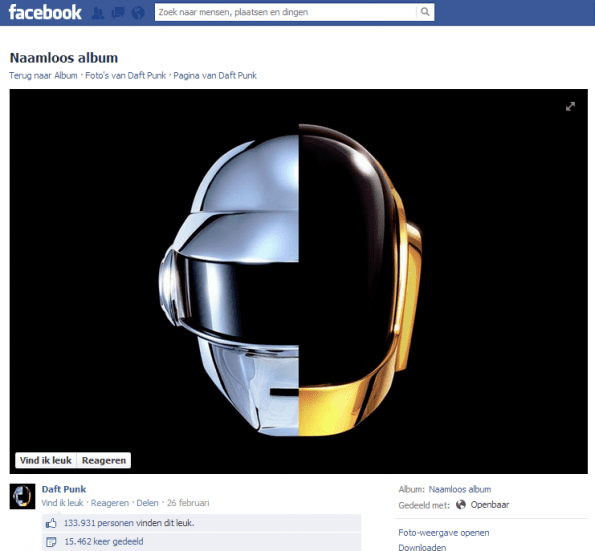Click the 'Reageren' button on photo
The width and height of the screenshot is (595, 551).
[104, 460]
